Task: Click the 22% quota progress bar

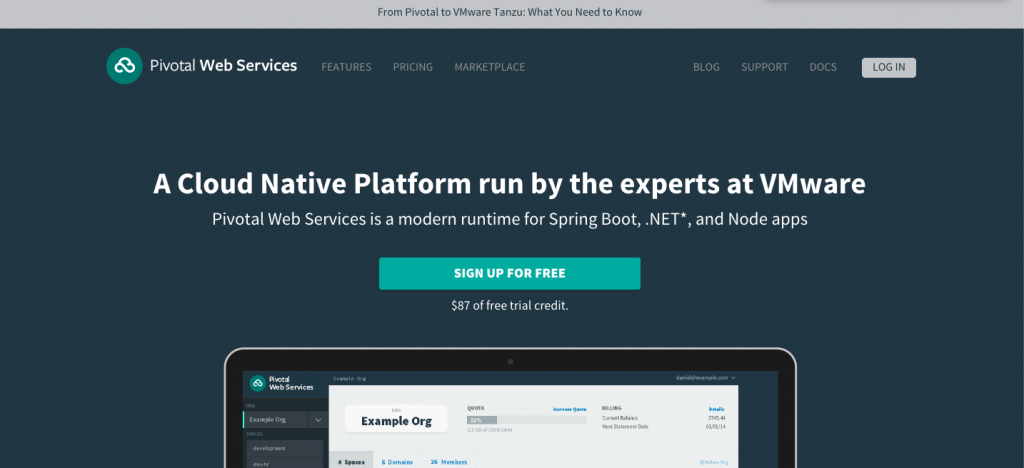Action: click(x=526, y=420)
